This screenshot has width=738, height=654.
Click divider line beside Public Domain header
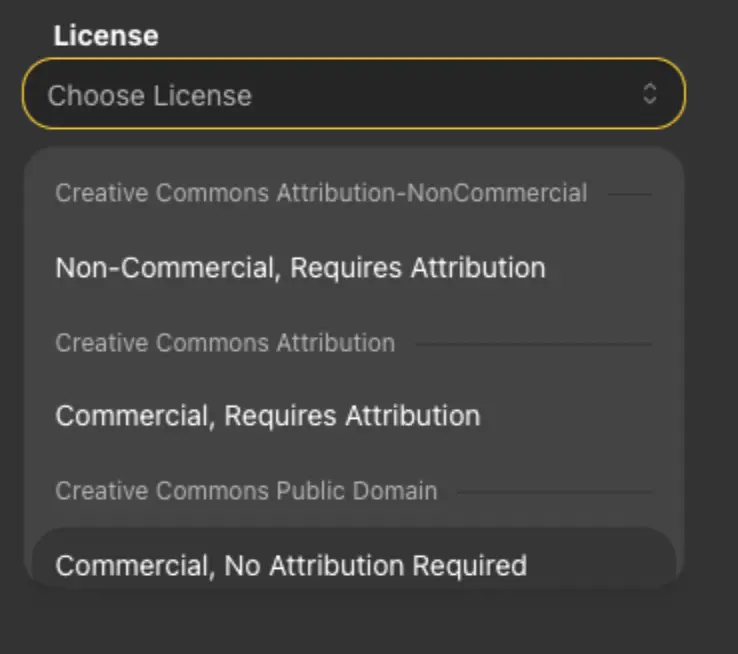click(554, 492)
